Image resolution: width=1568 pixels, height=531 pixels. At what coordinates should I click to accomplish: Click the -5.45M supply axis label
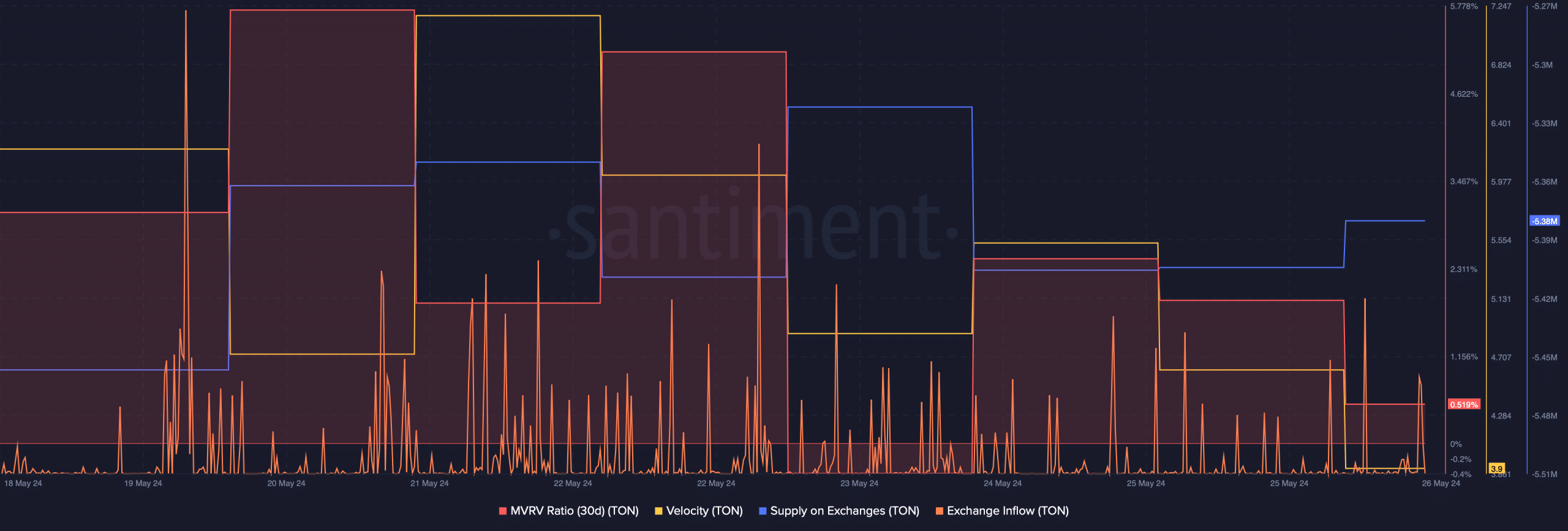click(1544, 357)
